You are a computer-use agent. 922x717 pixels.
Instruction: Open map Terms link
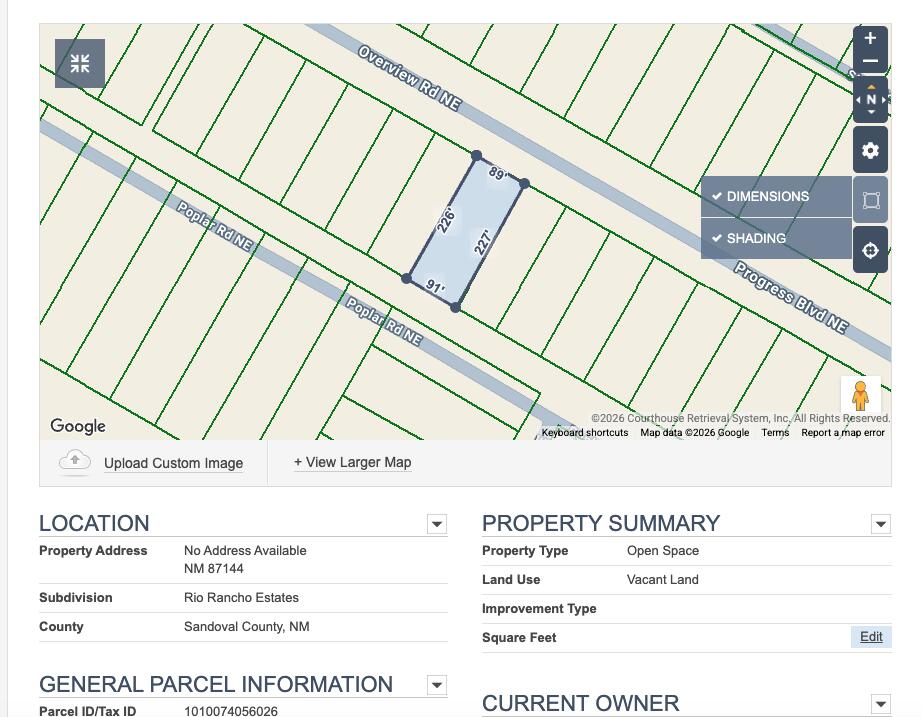pyautogui.click(x=775, y=432)
